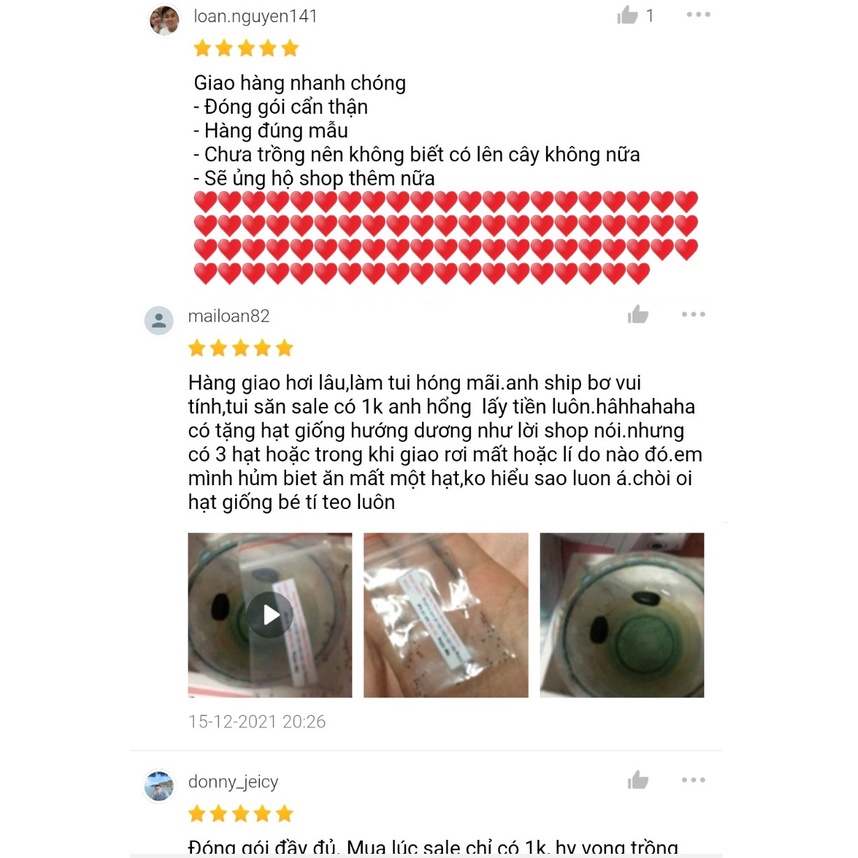Image resolution: width=858 pixels, height=858 pixels.
Task: Like donny_jeicy's review with thumbs-up
Action: [x=637, y=780]
